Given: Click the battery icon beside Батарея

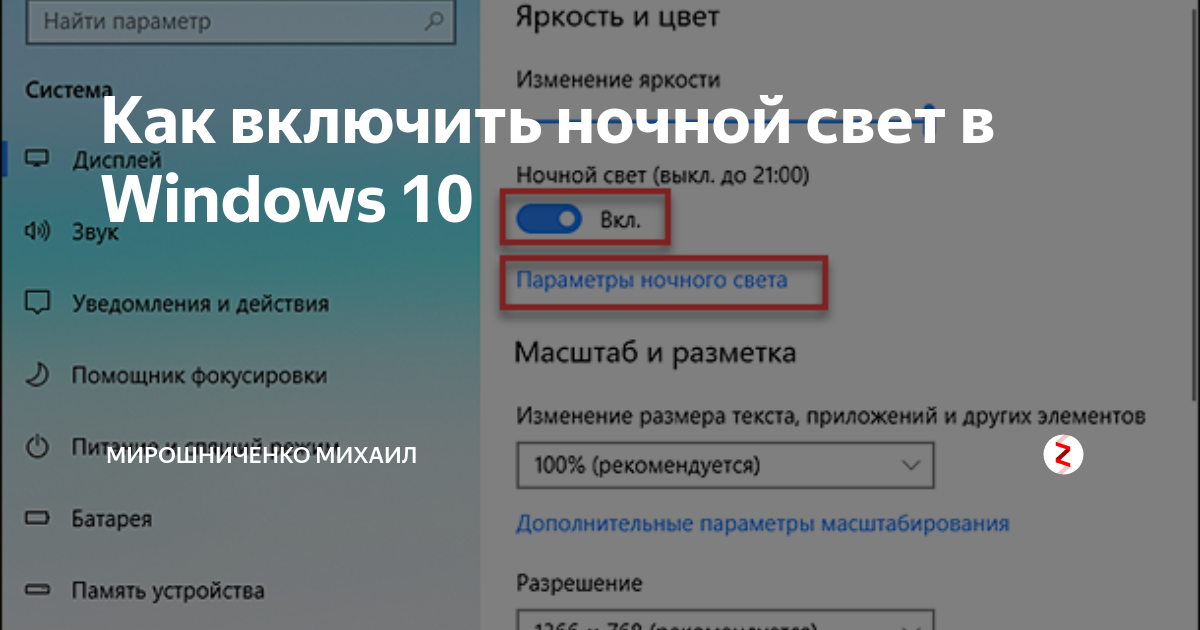Looking at the screenshot, I should tap(39, 518).
